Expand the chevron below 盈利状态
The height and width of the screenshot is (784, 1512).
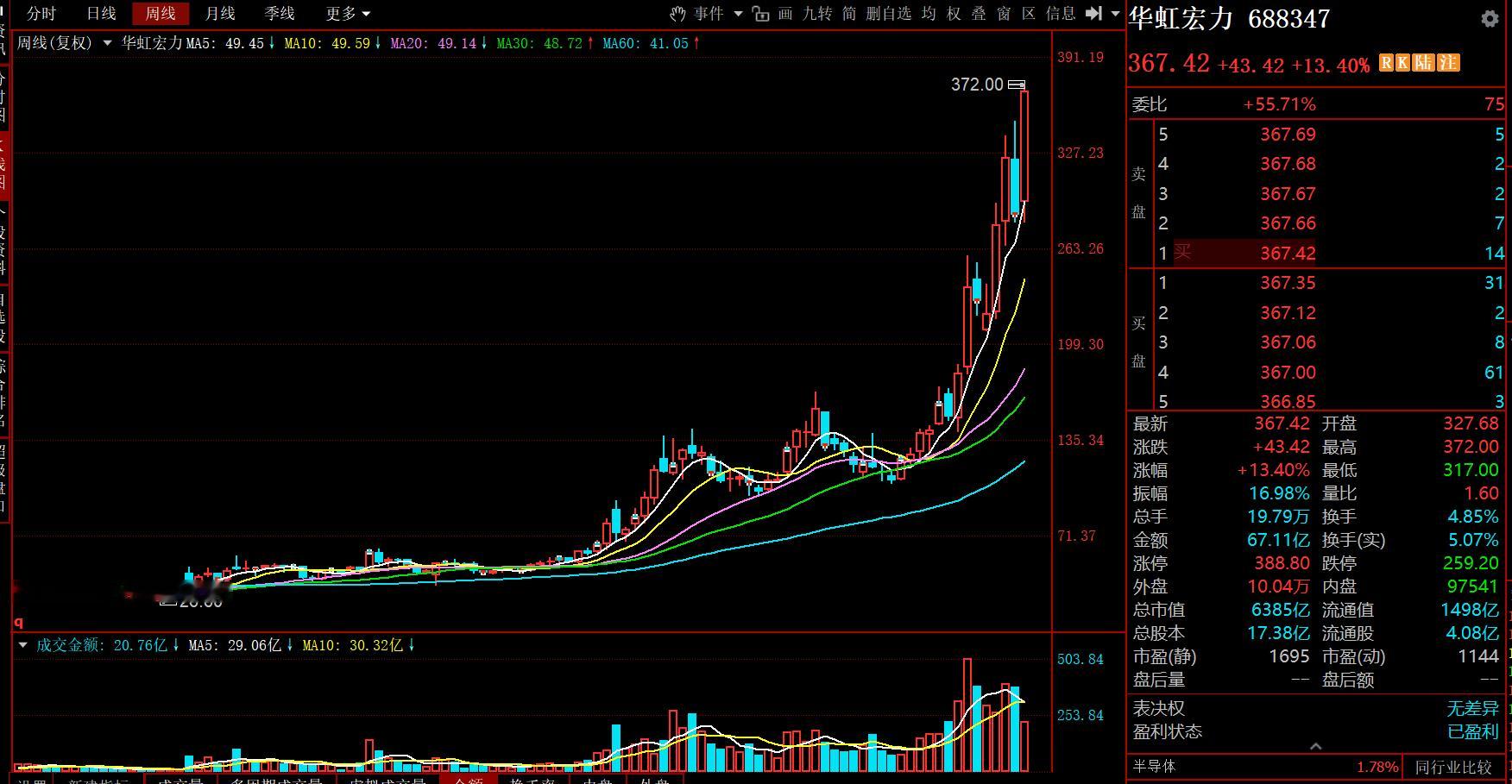pos(1316,747)
